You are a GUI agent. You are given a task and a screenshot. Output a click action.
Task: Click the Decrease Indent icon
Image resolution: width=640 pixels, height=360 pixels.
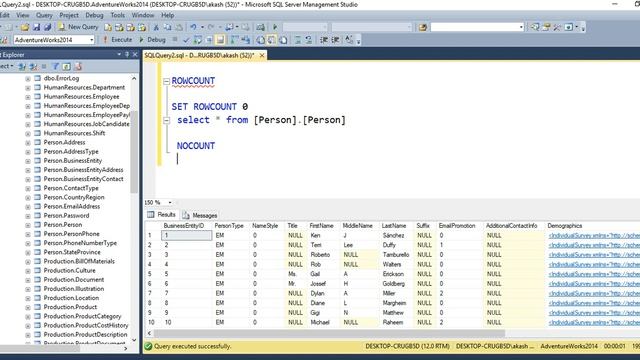[324, 40]
